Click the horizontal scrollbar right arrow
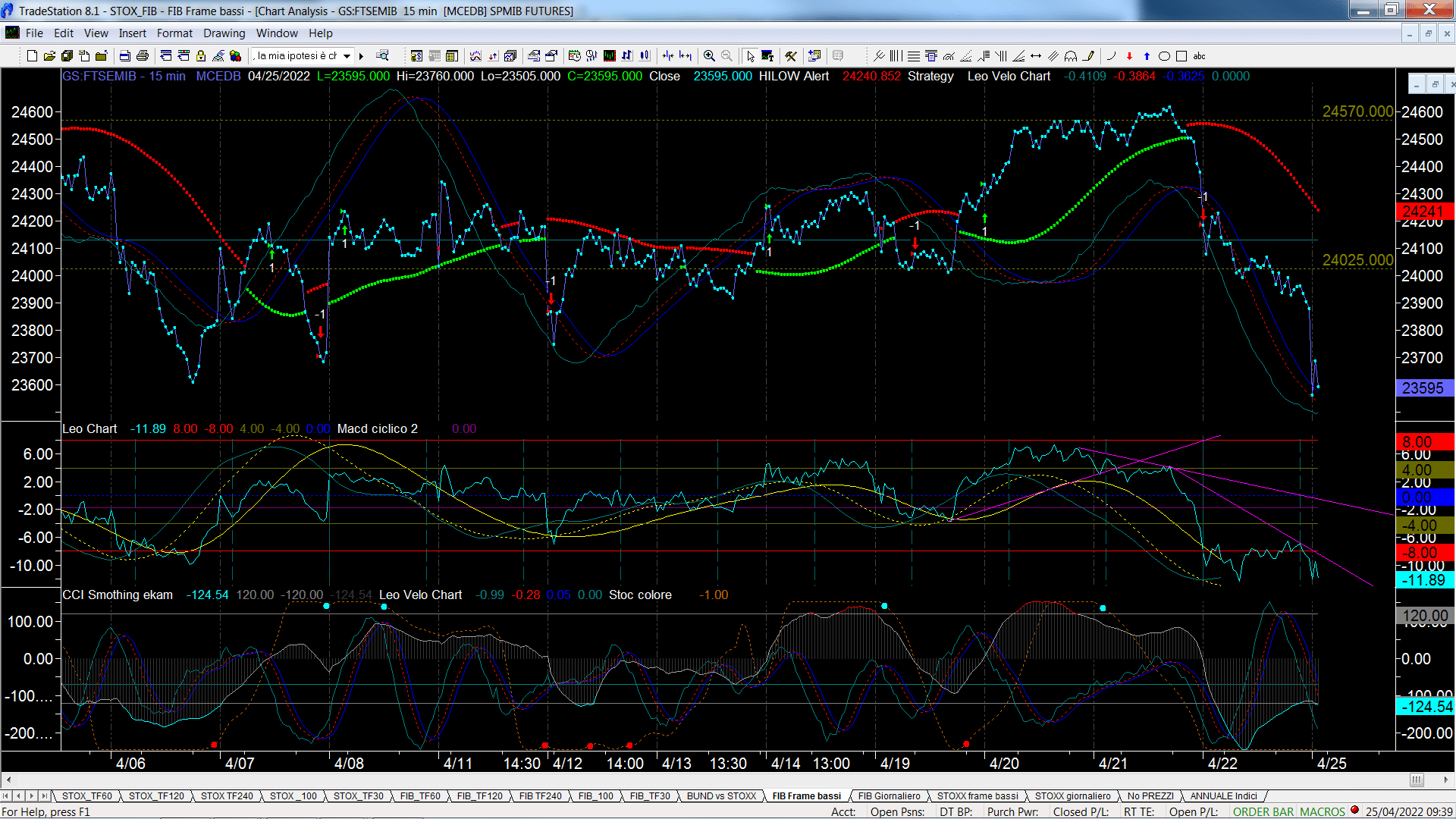The width and height of the screenshot is (1456, 819). [1445, 780]
